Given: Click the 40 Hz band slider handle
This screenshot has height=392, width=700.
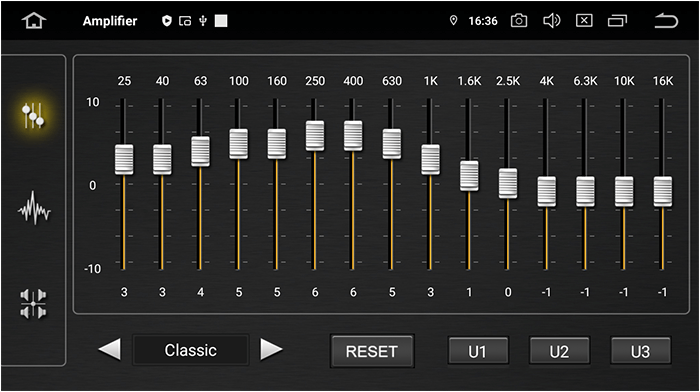Looking at the screenshot, I should tap(162, 159).
